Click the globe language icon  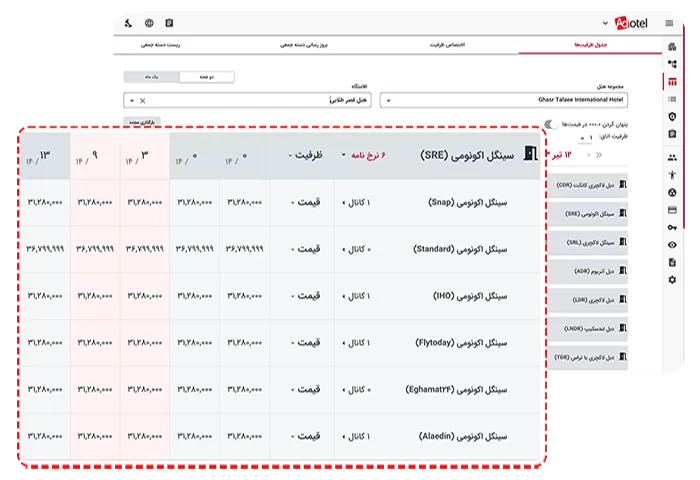tap(149, 22)
